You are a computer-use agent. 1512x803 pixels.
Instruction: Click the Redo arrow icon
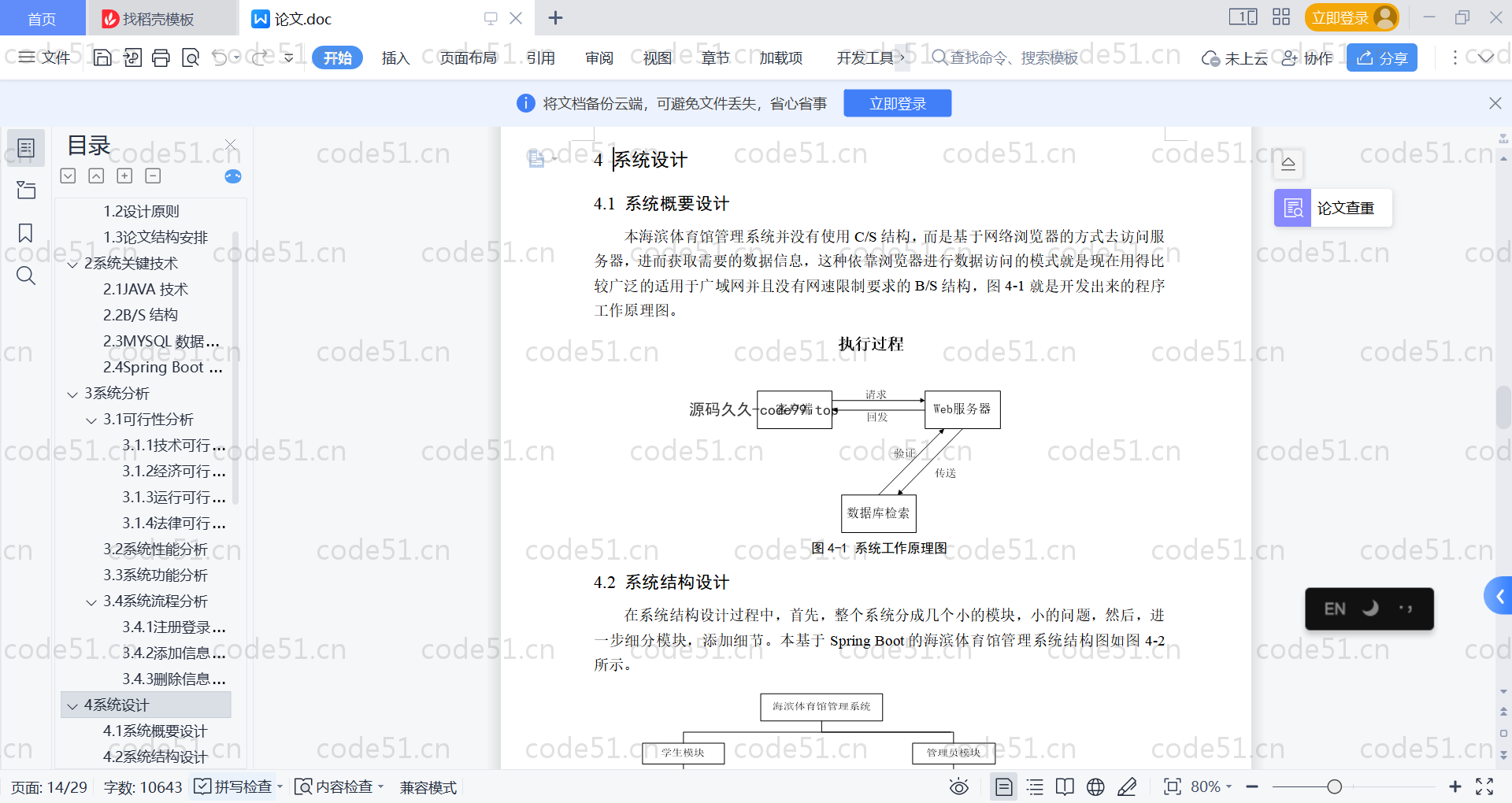(x=260, y=57)
